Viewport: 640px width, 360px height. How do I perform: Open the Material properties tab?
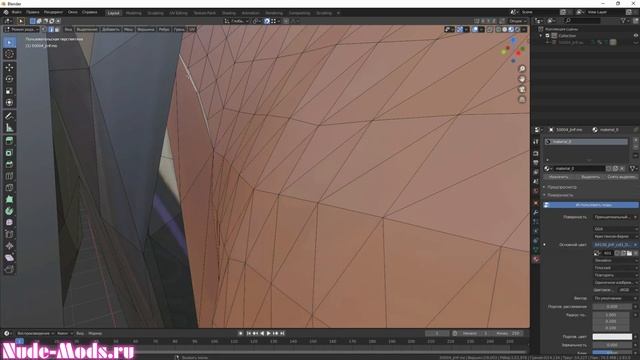[x=536, y=259]
